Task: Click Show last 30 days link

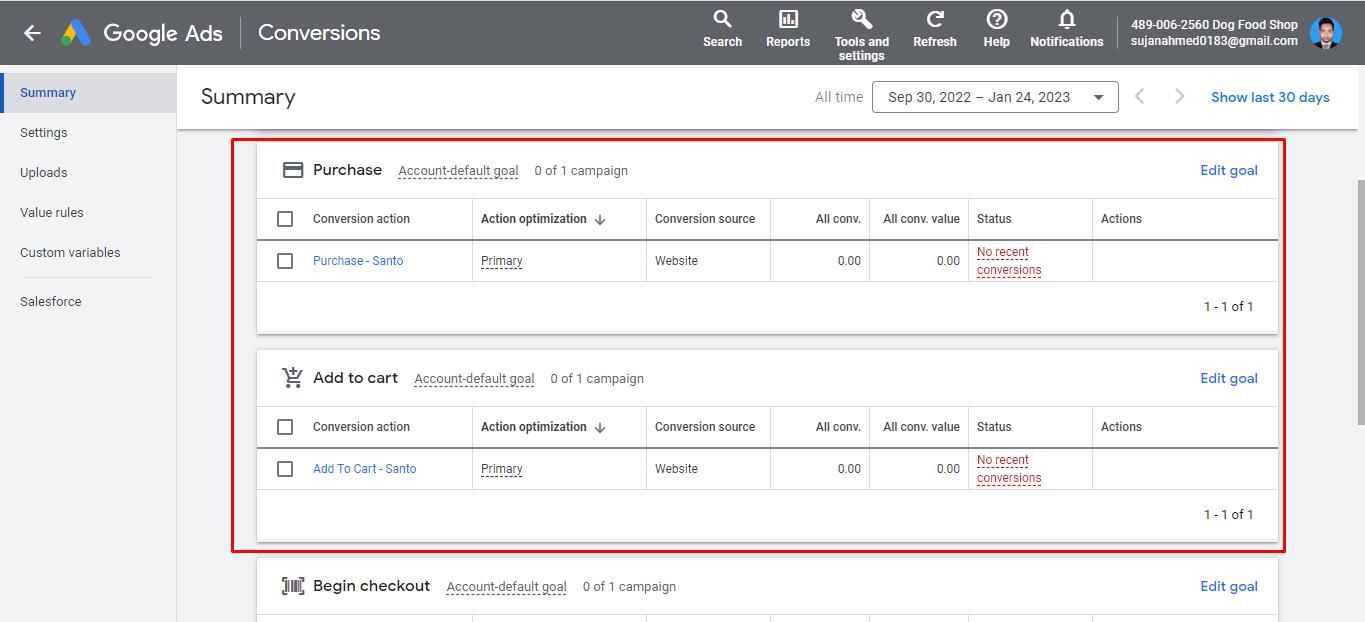Action: coord(1270,97)
